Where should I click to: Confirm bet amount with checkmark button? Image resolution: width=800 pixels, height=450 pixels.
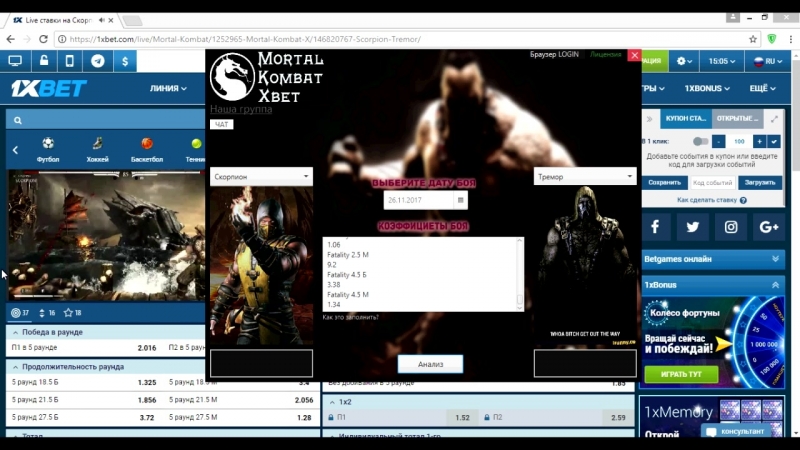click(x=774, y=142)
